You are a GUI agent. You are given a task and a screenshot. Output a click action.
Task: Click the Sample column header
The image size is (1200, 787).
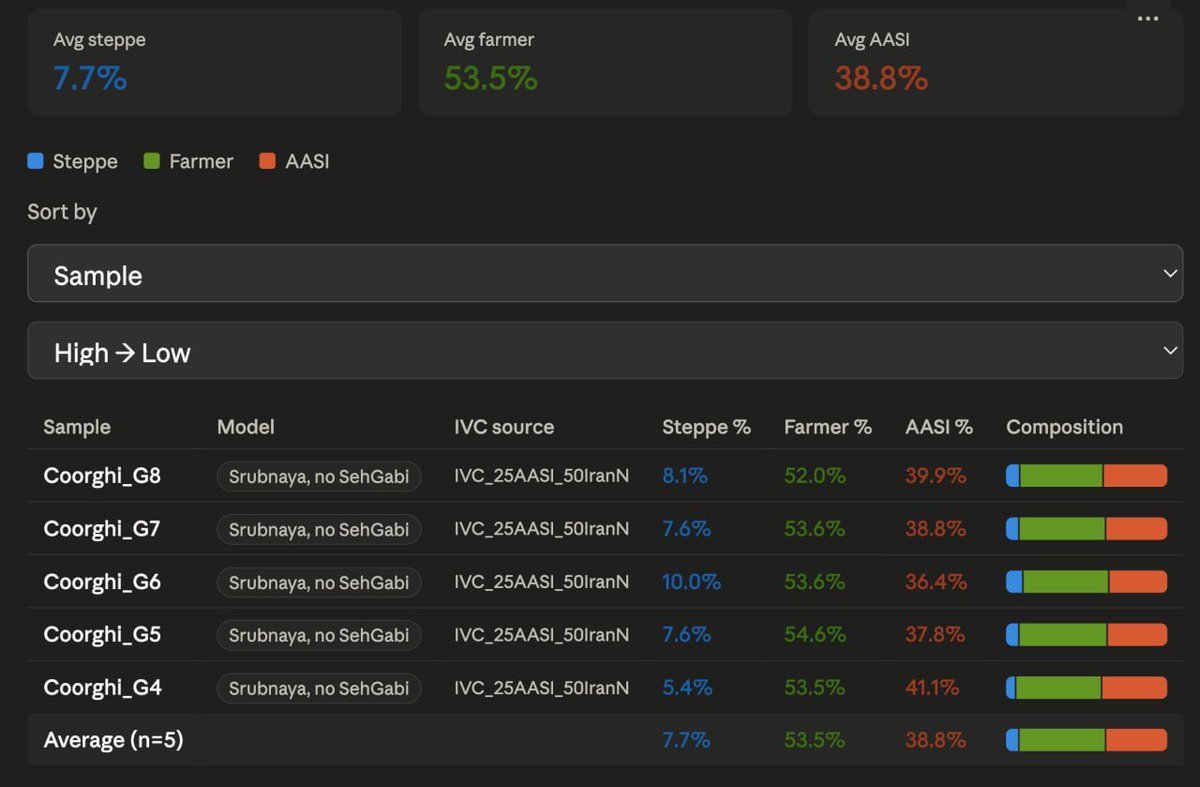[x=77, y=427]
